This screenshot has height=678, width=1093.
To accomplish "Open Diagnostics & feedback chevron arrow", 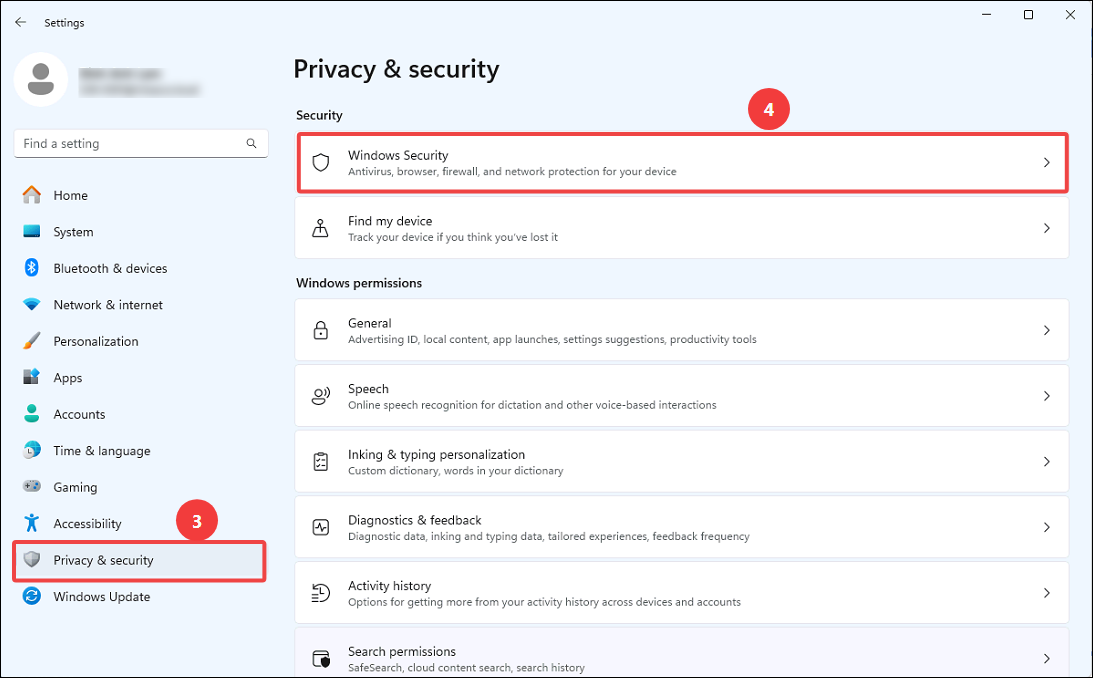I will [1046, 527].
